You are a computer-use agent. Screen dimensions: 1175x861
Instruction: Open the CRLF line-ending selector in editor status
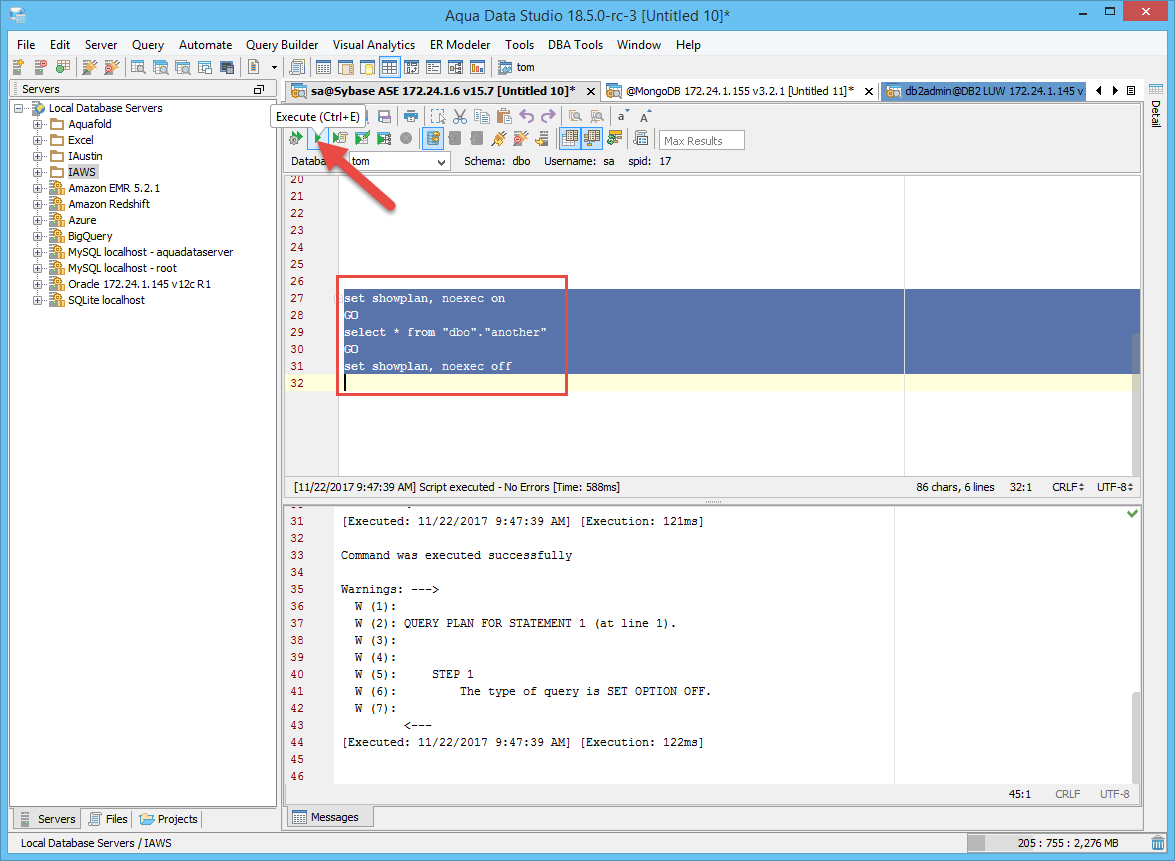[x=1068, y=487]
